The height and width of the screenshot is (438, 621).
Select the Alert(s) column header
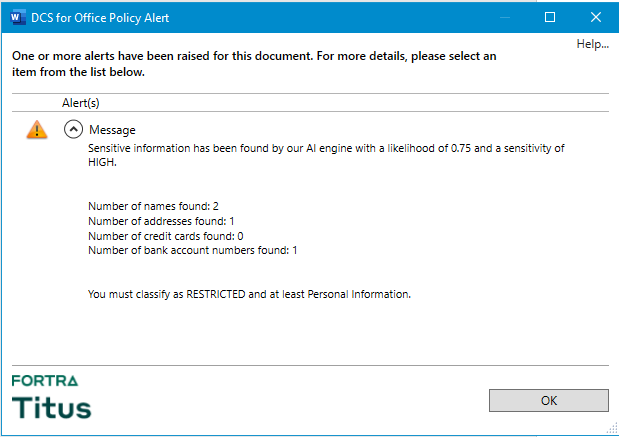[x=81, y=102]
